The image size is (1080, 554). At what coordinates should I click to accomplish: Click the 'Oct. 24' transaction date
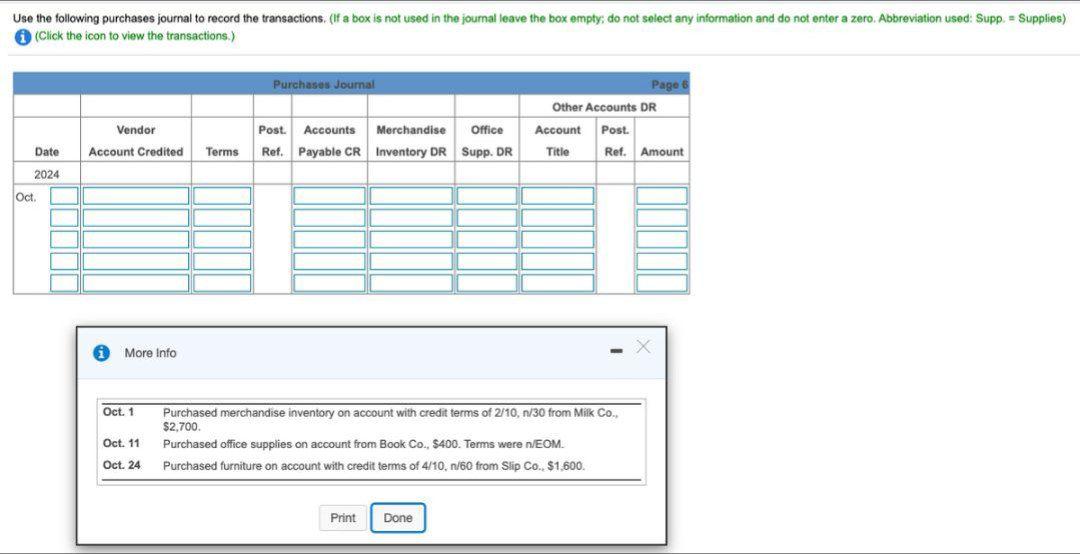pyautogui.click(x=122, y=465)
